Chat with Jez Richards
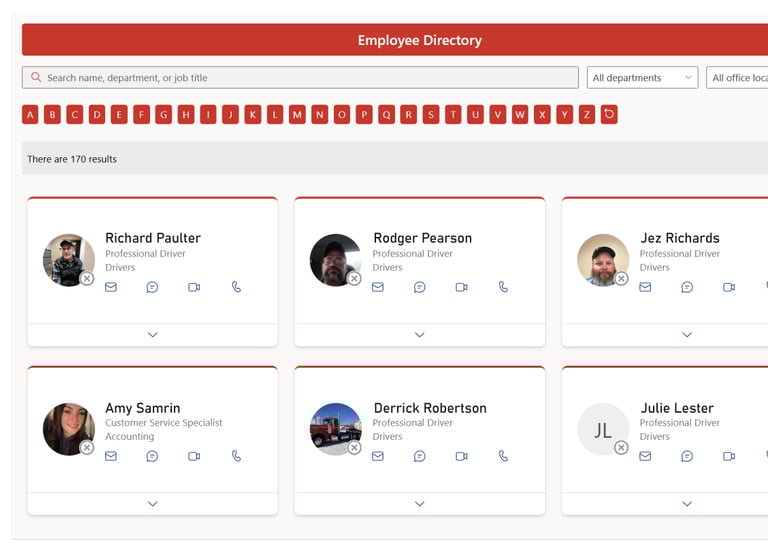The width and height of the screenshot is (768, 553). 687,287
